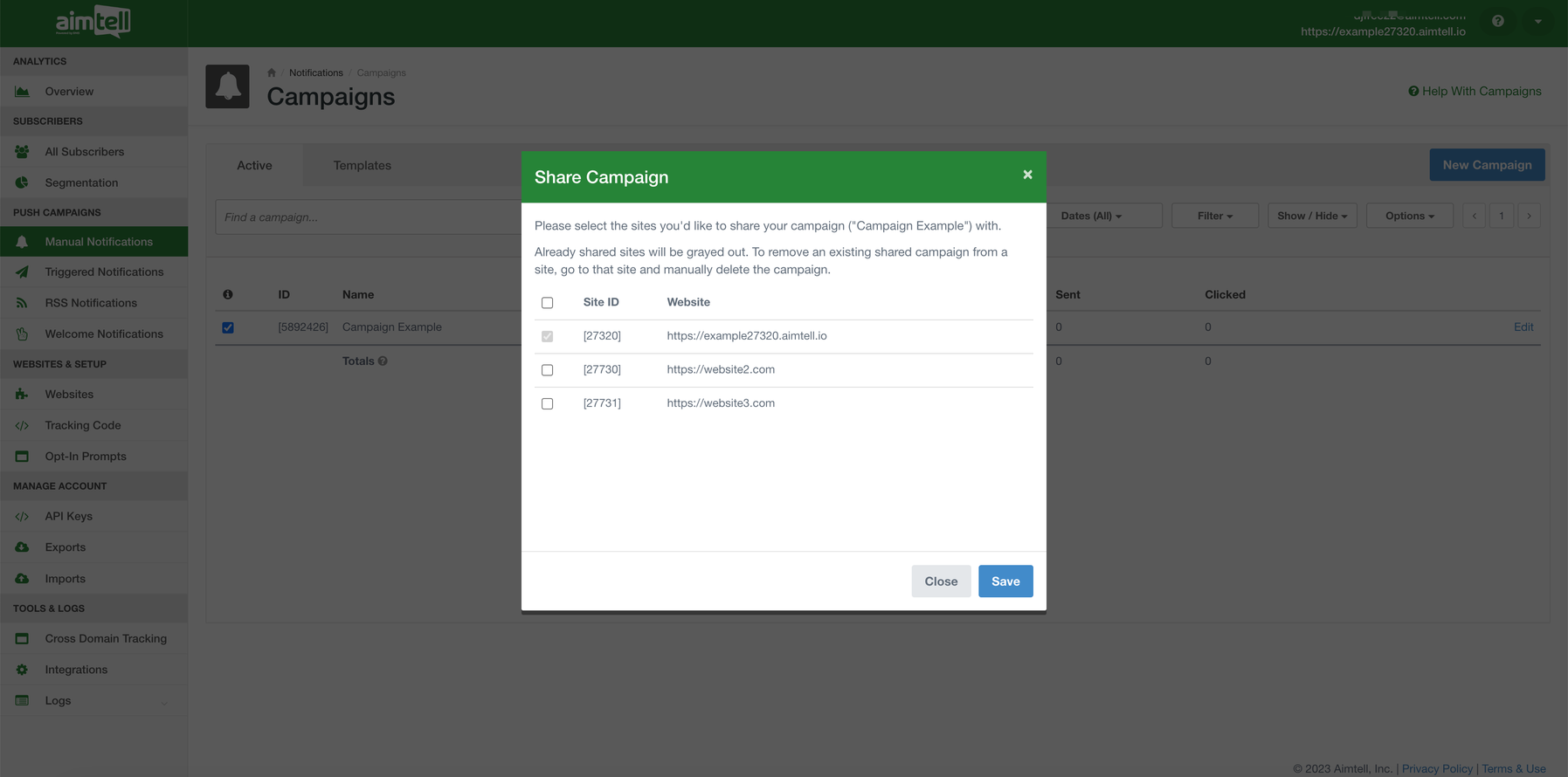The height and width of the screenshot is (777, 1568).
Task: Click the Segmentation pie chart icon
Action: pyautogui.click(x=22, y=182)
